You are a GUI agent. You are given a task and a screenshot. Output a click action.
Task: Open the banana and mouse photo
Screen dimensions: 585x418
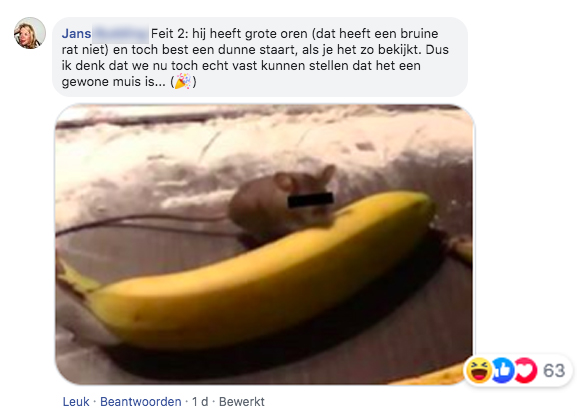[265, 244]
